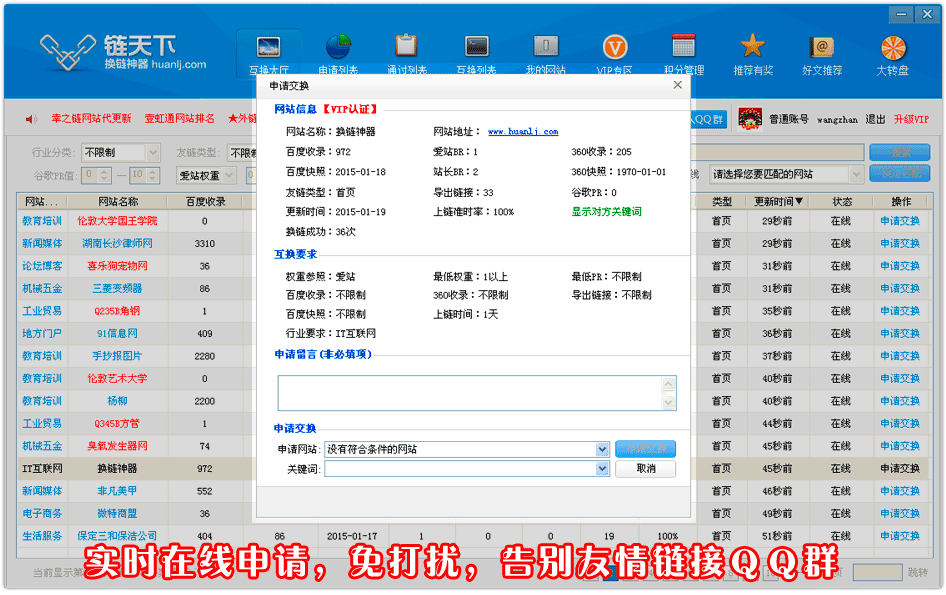Click the message box scroll up arrow

coord(668,384)
